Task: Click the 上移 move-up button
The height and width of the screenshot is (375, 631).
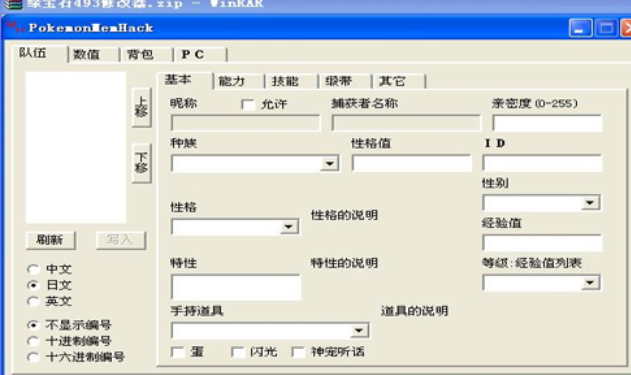Action: 142,107
